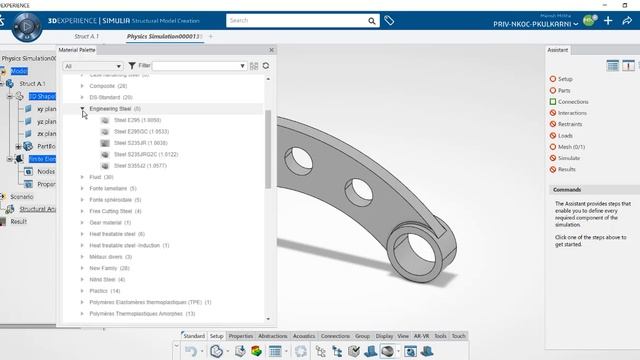Click the feature tree nodes icon
This screenshot has height=360, width=640.
tap(321, 351)
